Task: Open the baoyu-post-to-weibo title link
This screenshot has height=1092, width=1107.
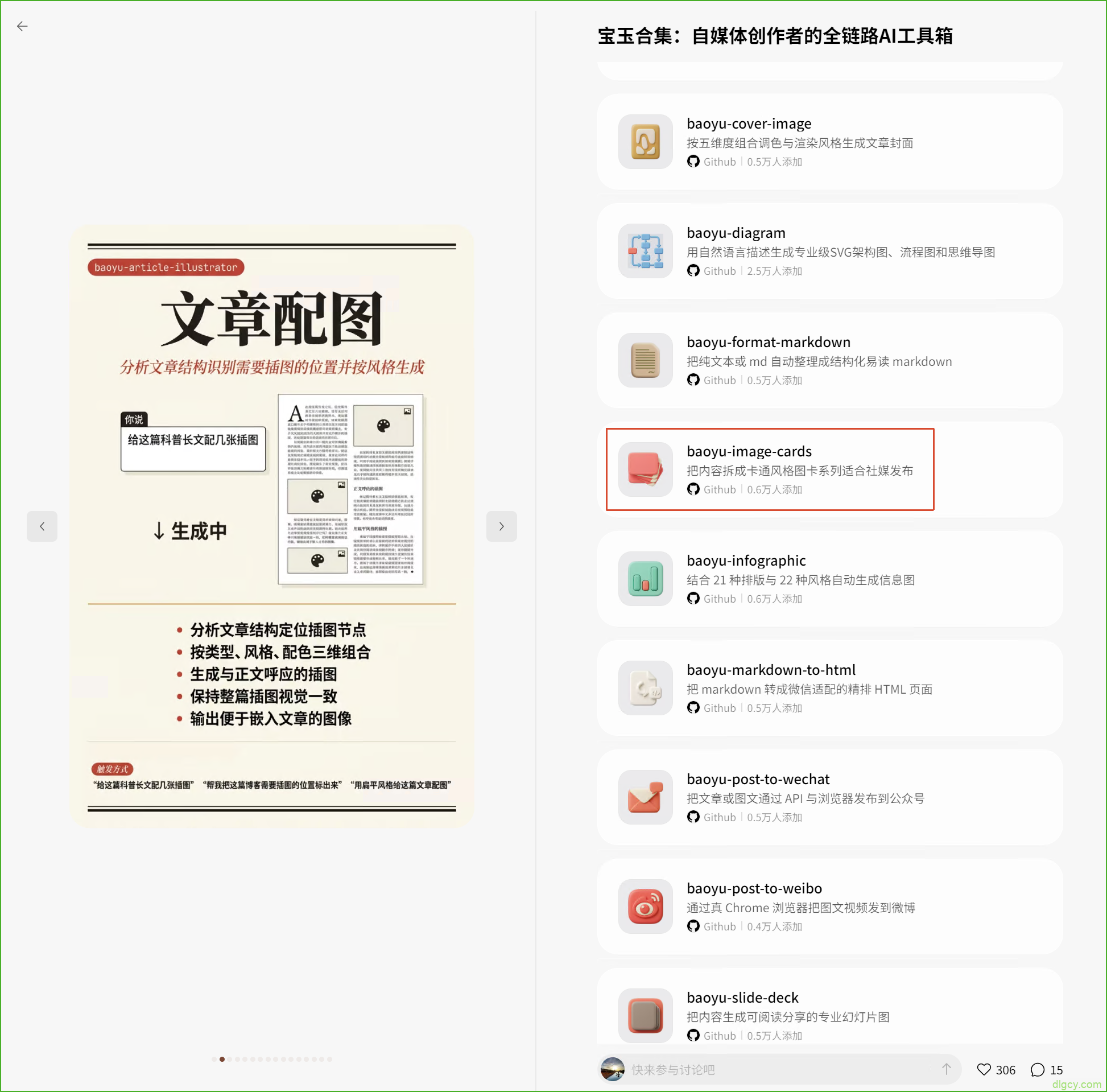Action: tap(754, 888)
